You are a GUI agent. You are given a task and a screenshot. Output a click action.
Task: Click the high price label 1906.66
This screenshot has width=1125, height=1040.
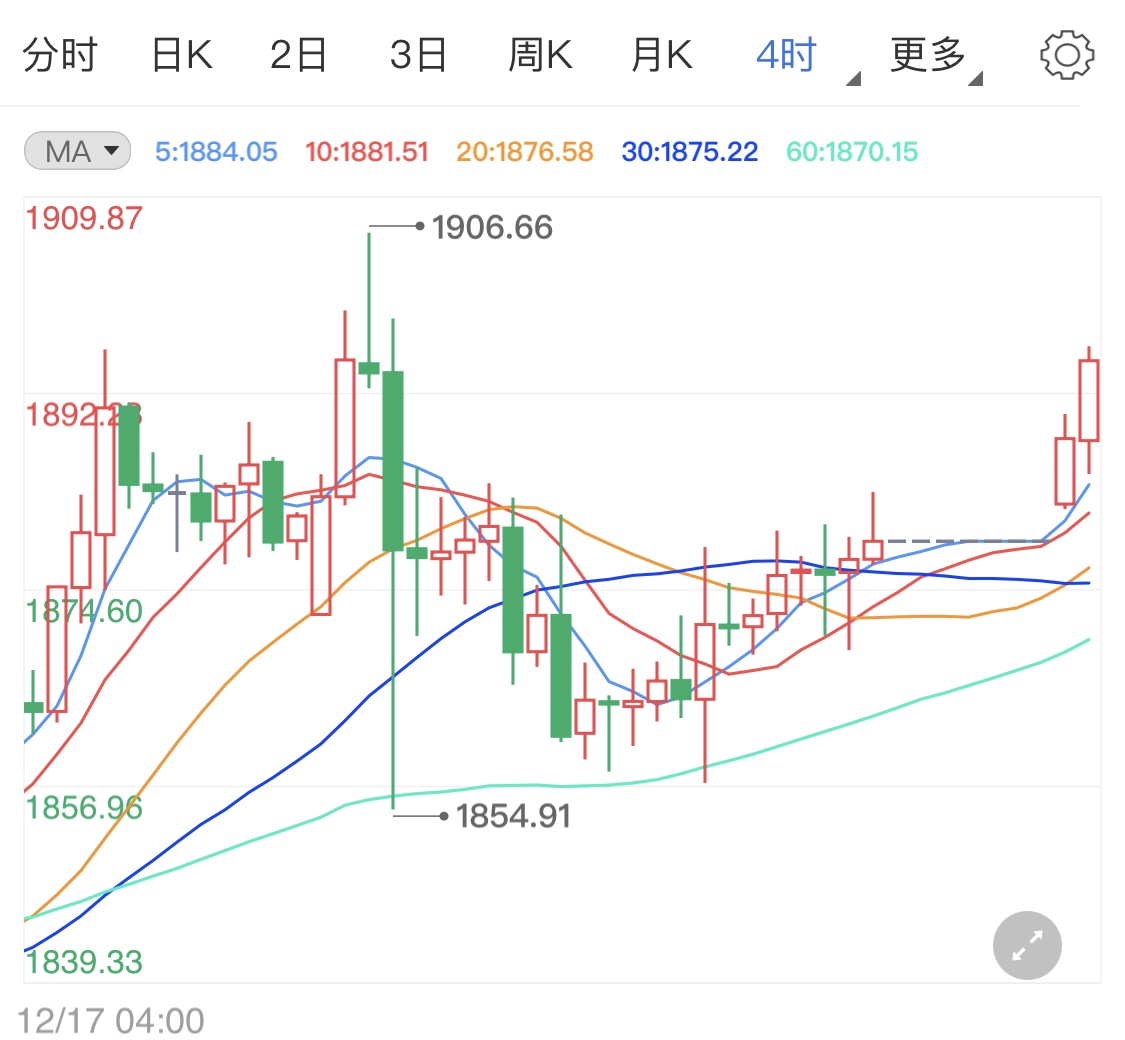pyautogui.click(x=492, y=227)
